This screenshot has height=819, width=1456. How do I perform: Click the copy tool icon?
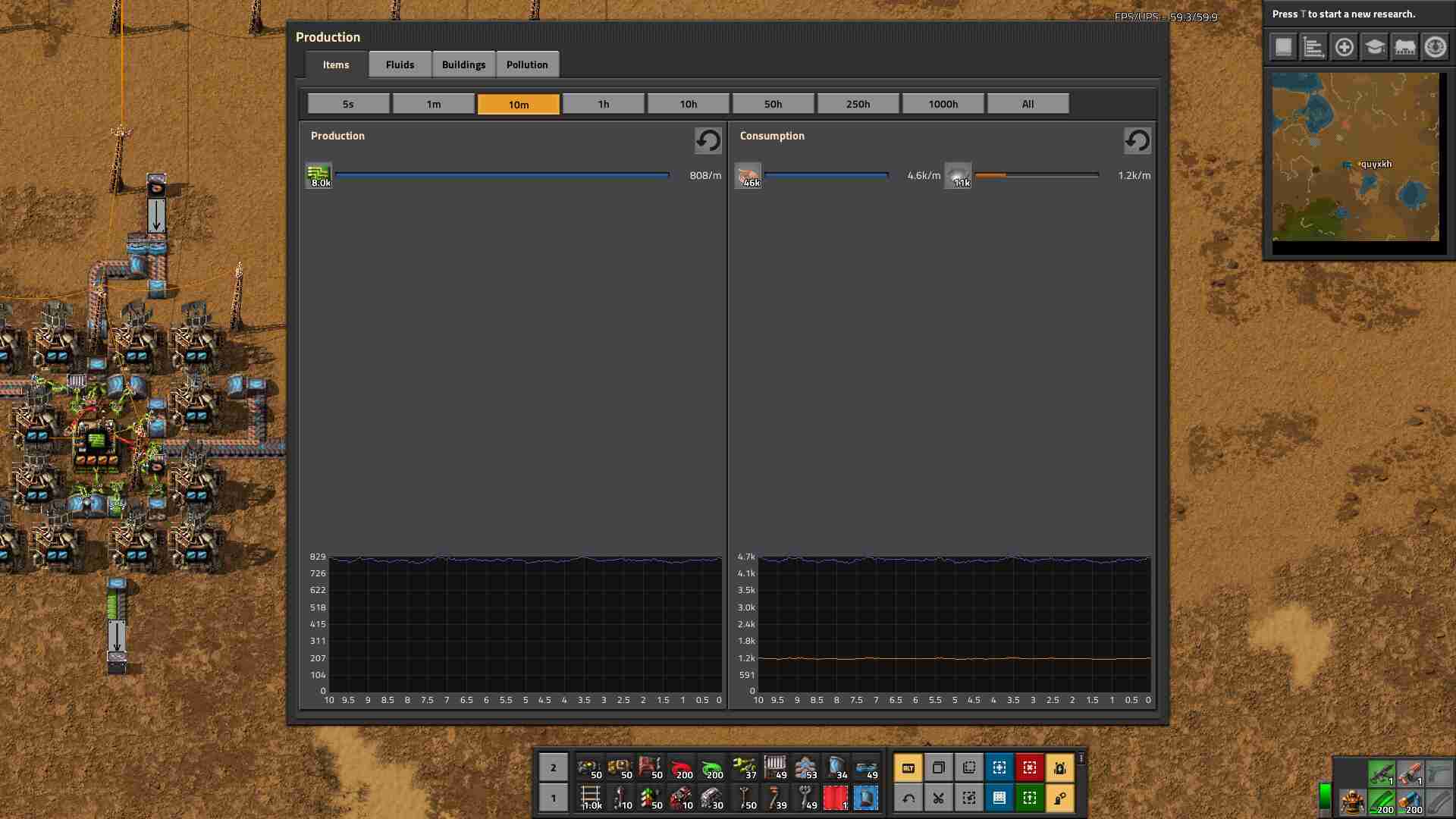pyautogui.click(x=939, y=767)
